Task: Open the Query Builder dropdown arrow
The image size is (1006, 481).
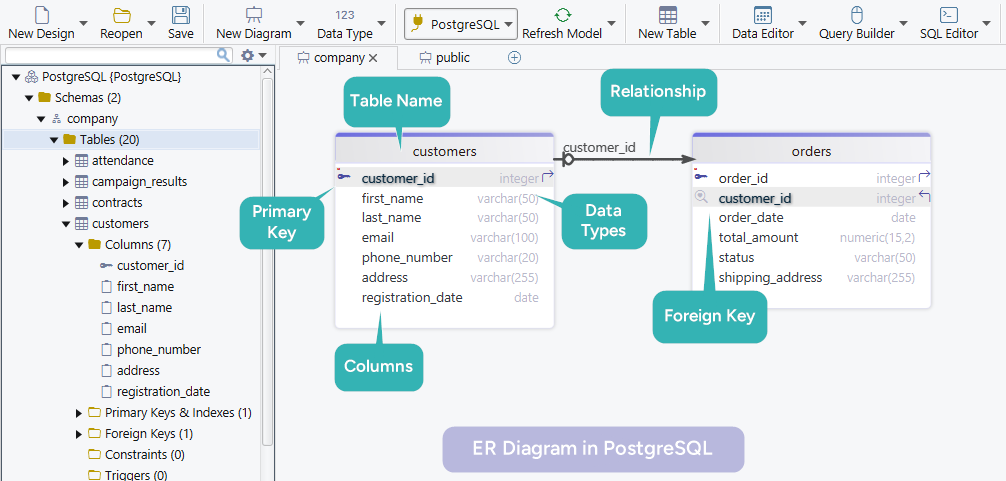Action: [903, 24]
